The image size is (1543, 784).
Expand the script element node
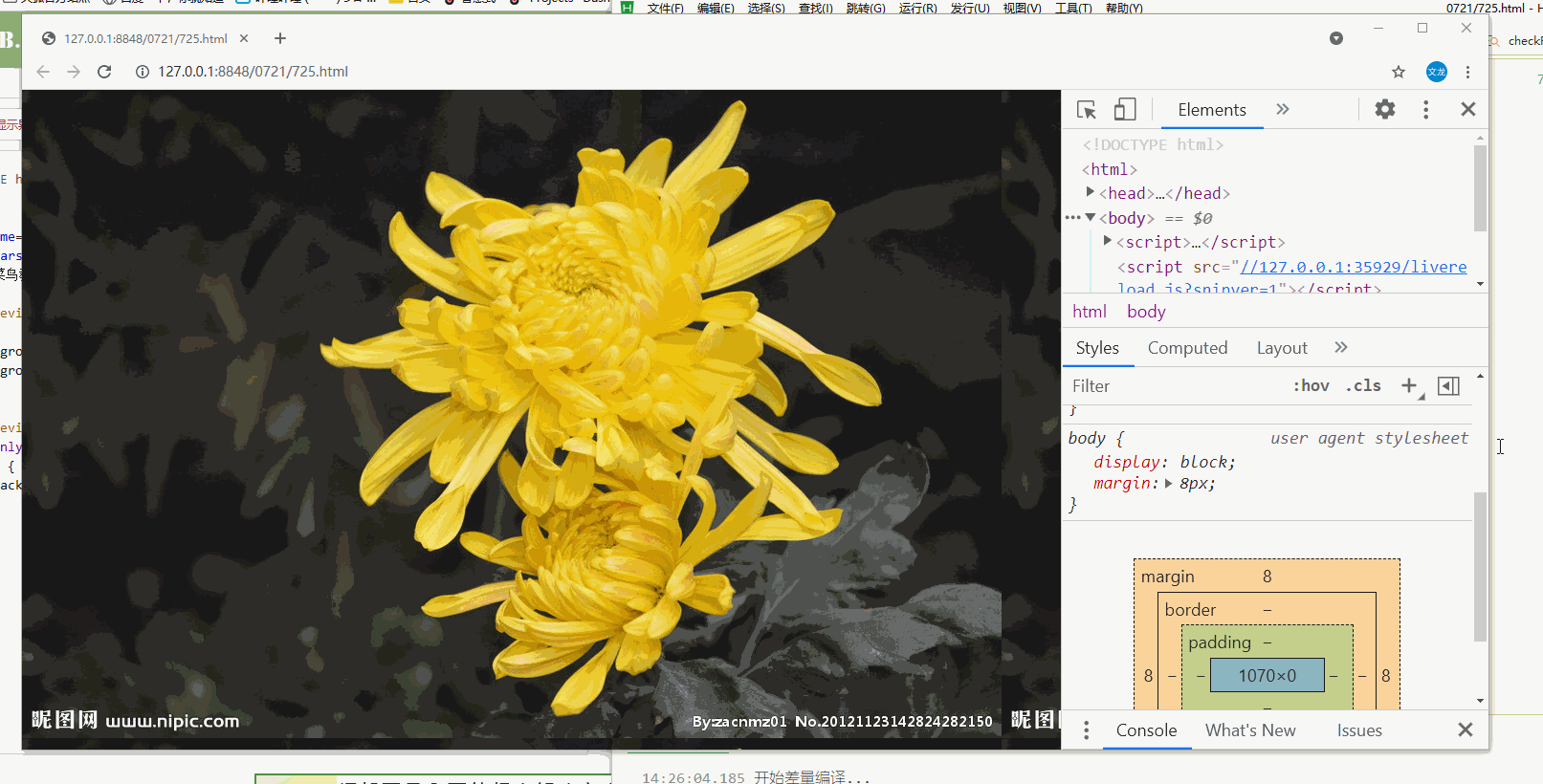pos(1108,241)
